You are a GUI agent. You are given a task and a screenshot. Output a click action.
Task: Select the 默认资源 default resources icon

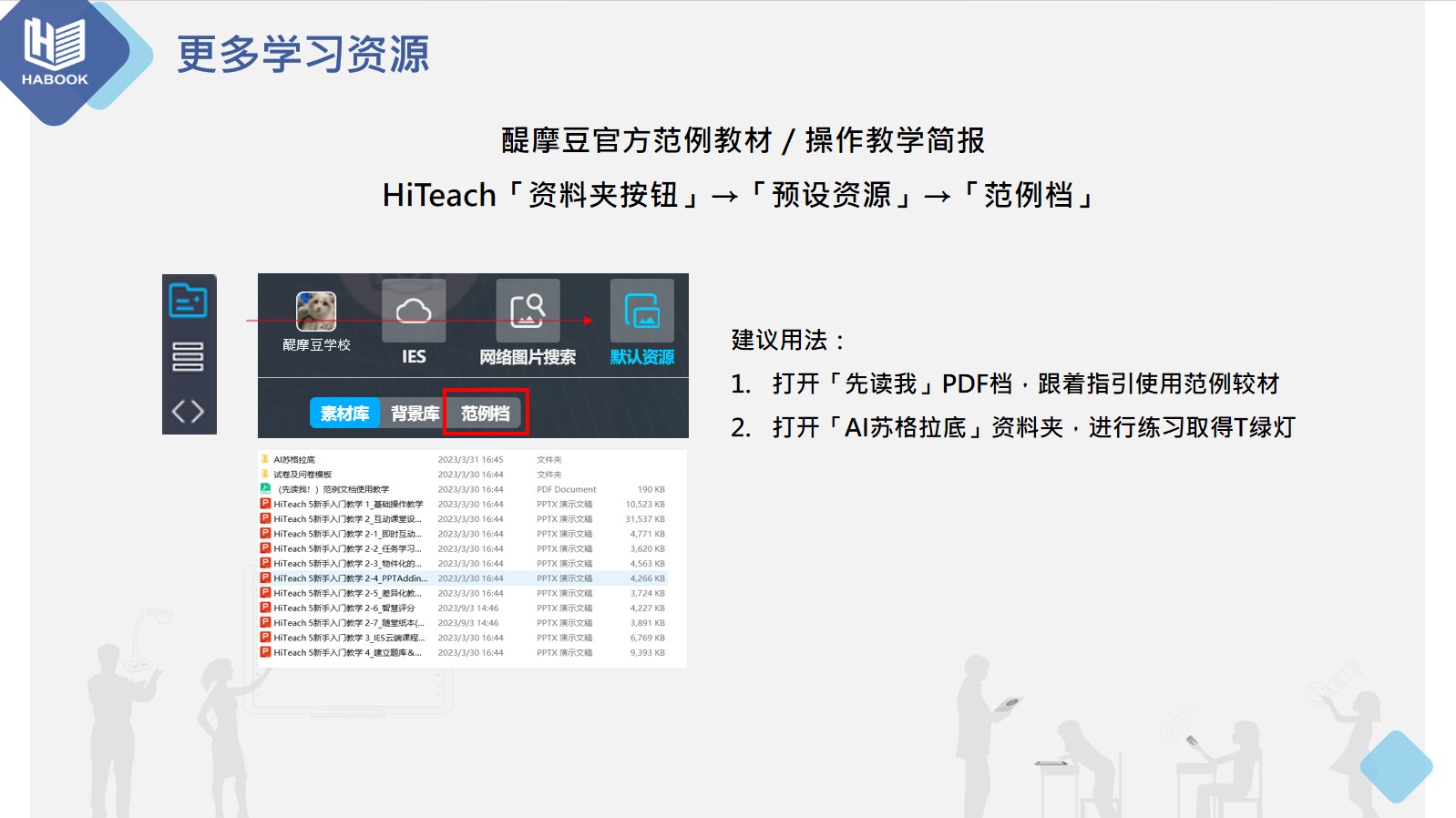click(641, 312)
